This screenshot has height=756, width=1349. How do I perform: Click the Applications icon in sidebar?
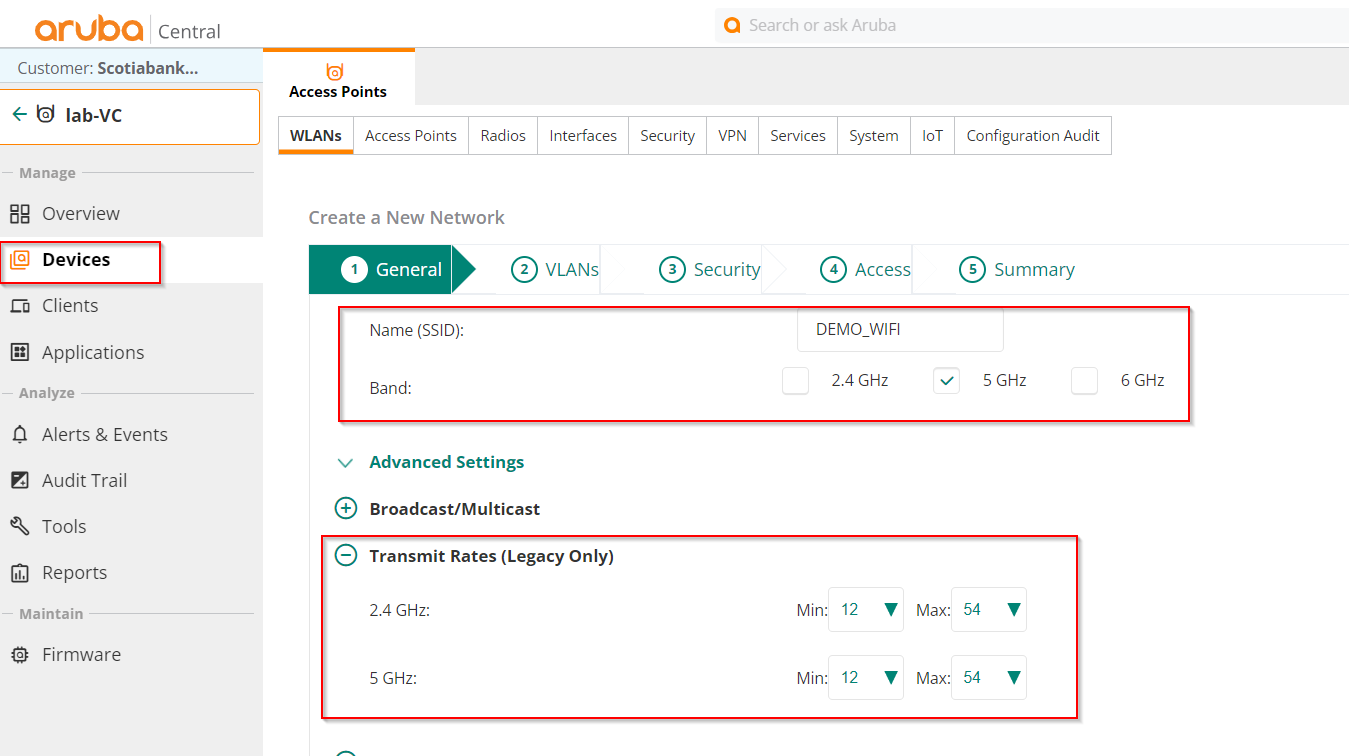(x=20, y=352)
